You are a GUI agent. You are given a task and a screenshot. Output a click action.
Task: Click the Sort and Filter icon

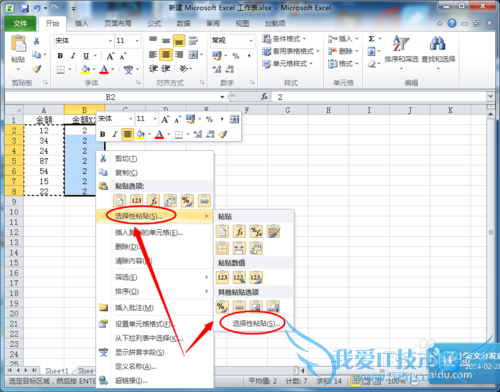[401, 44]
